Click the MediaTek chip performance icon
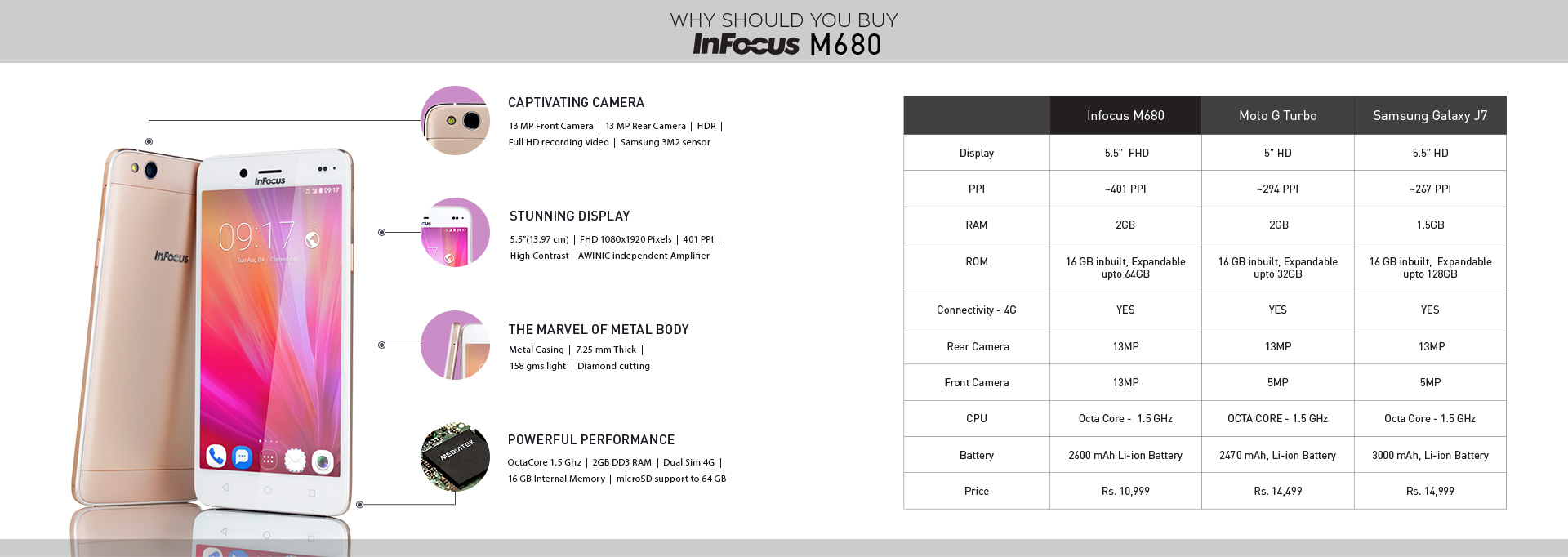Image resolution: width=1568 pixels, height=557 pixels. click(455, 457)
